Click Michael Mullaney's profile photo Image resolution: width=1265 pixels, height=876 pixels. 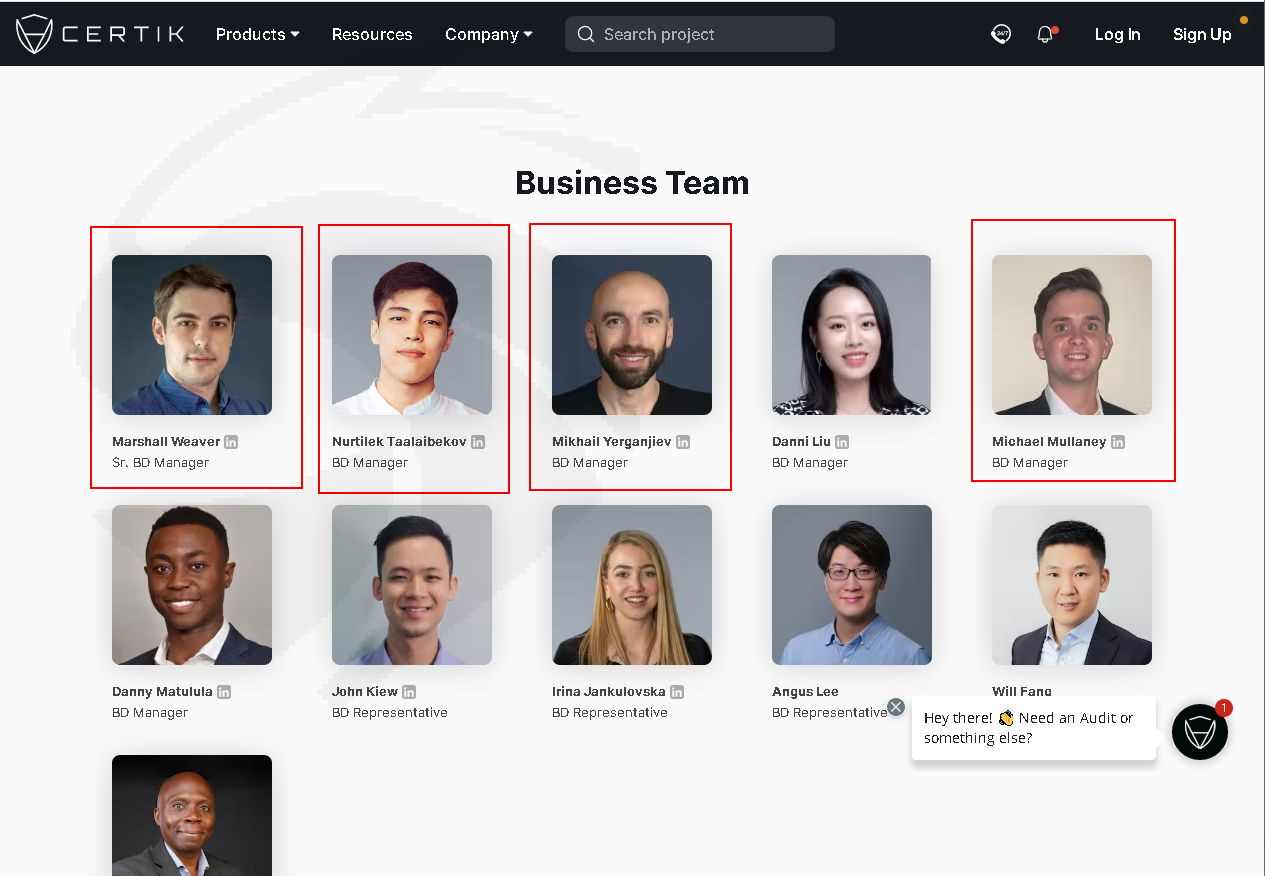1072,335
